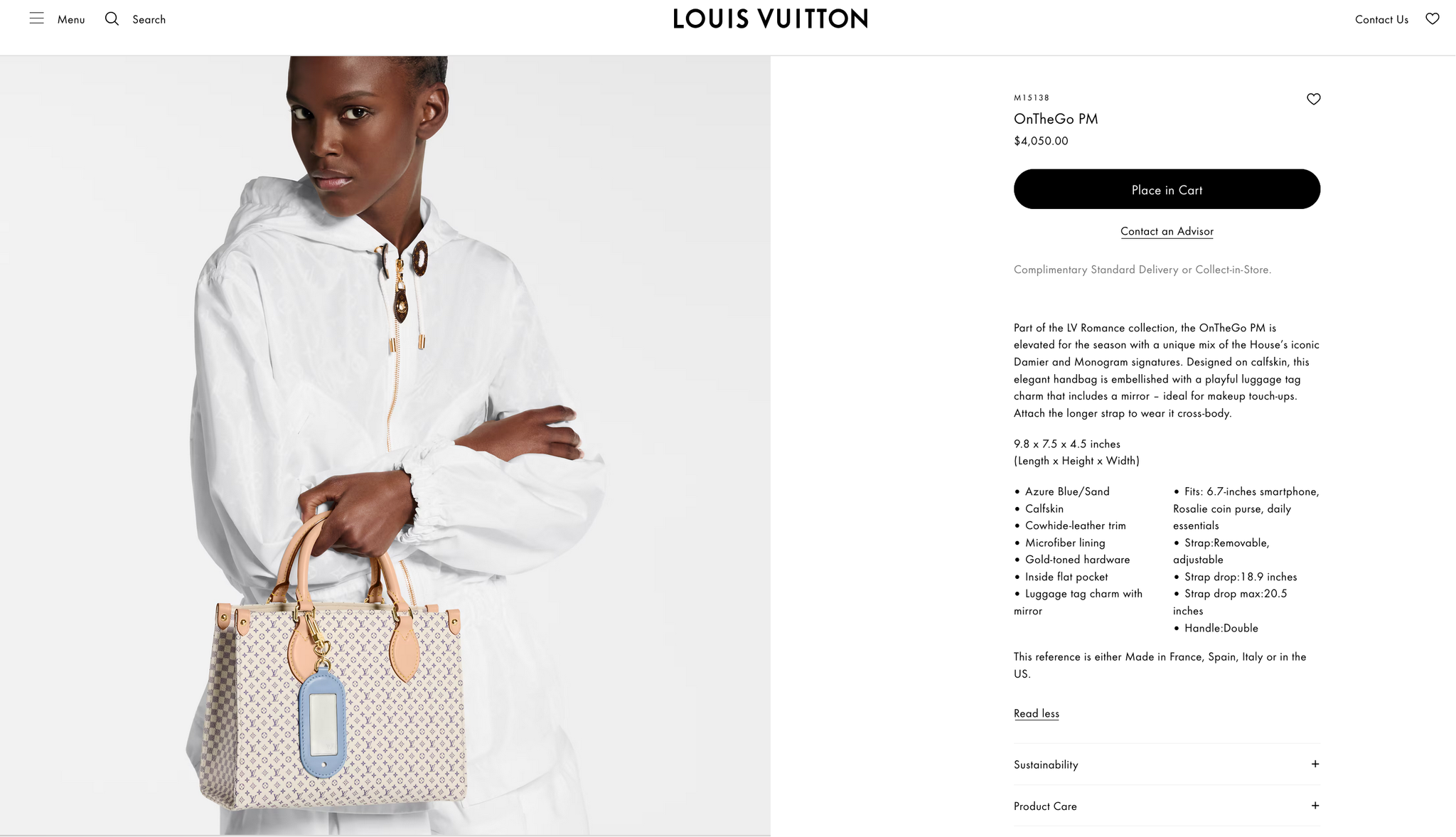Open the header wishlist heart icon
The width and height of the screenshot is (1456, 837).
[1432, 19]
